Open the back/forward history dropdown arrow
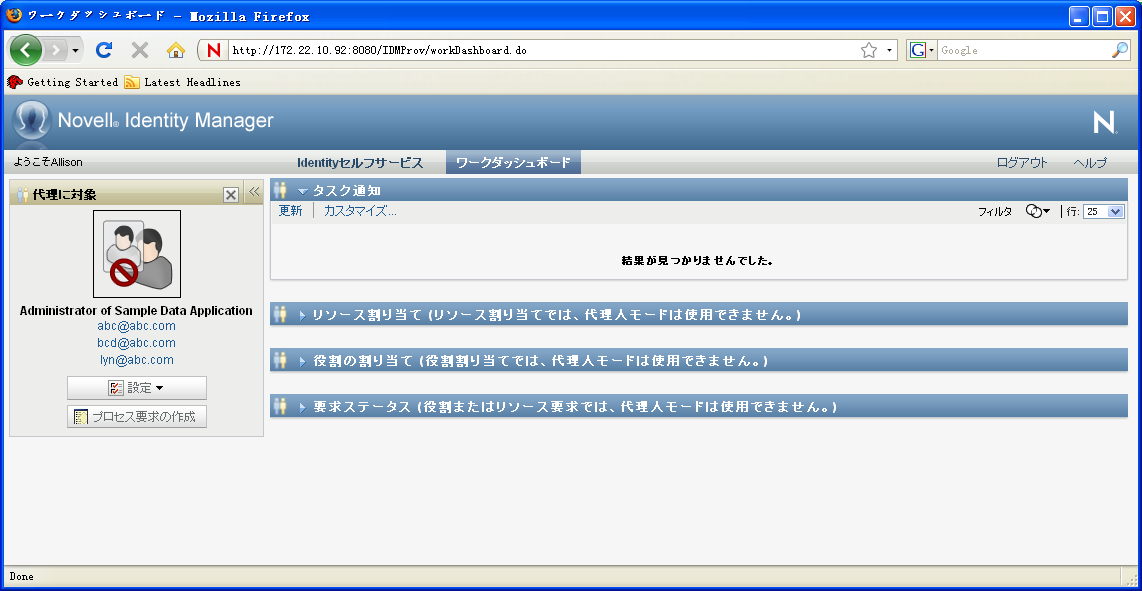 click(x=75, y=50)
